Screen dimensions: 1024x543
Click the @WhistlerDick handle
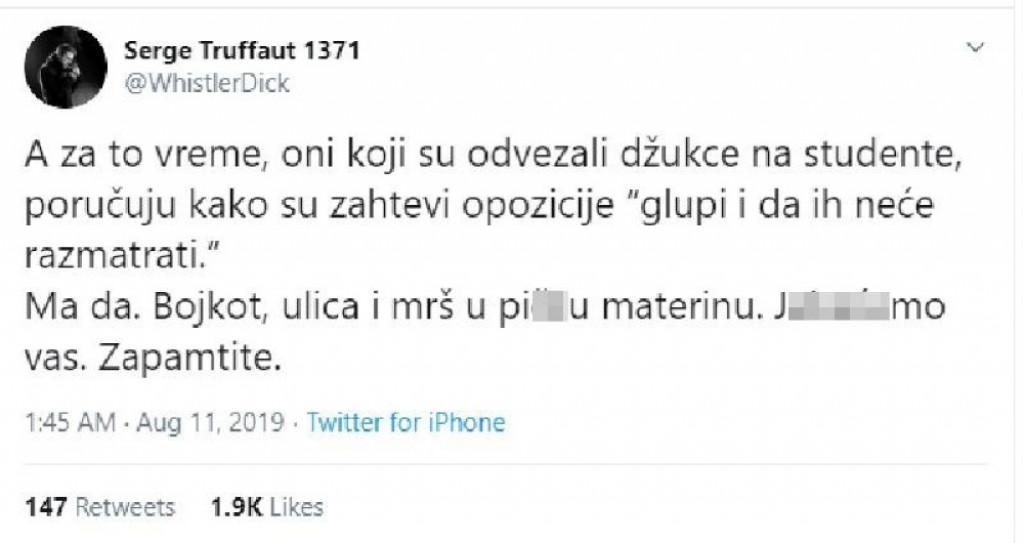pos(206,83)
